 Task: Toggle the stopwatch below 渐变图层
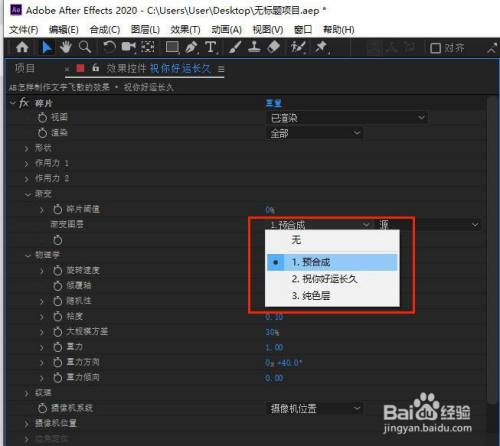pyautogui.click(x=58, y=240)
